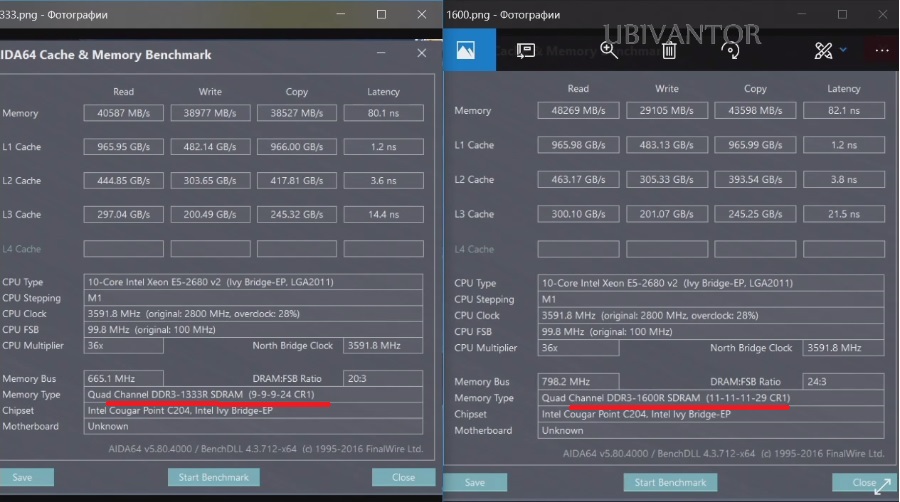Minimize the AIDA64 benchmark dialog in 333.png

[x=381, y=53]
